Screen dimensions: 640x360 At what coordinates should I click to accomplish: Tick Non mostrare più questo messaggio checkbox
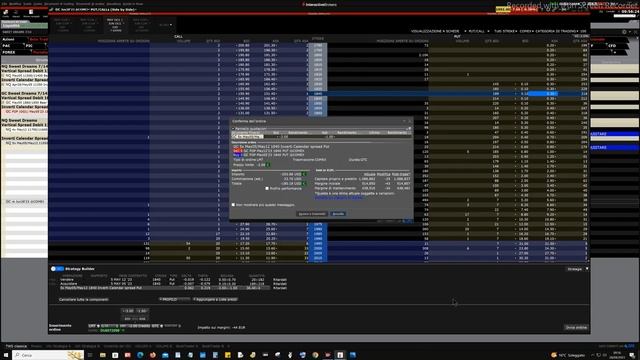[x=233, y=205]
